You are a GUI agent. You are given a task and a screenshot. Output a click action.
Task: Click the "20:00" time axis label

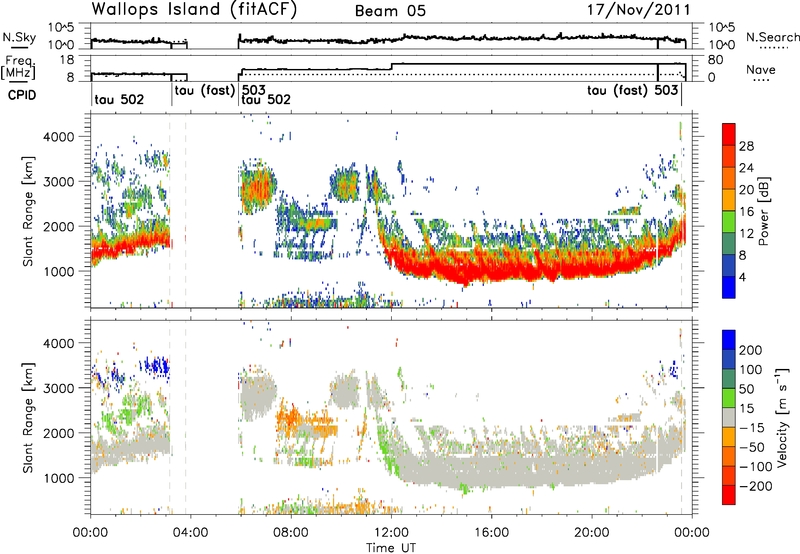tap(591, 533)
